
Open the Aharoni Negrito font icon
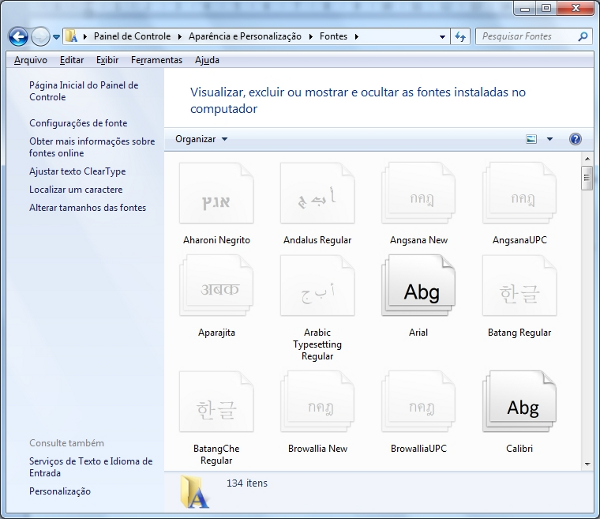click(216, 193)
